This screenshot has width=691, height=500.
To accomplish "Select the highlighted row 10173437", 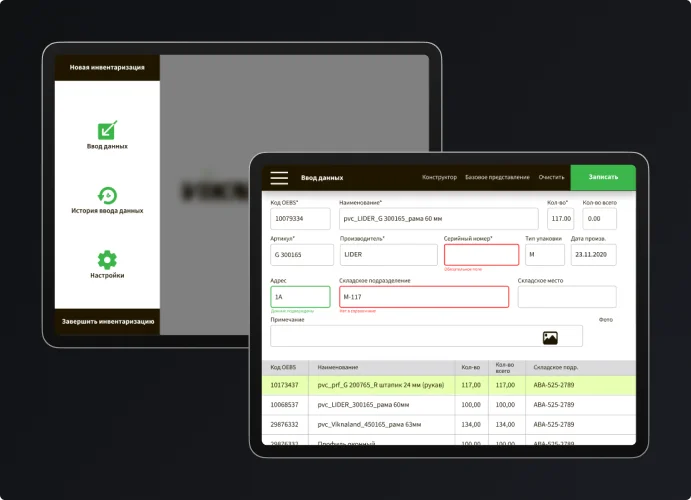I will 448,384.
